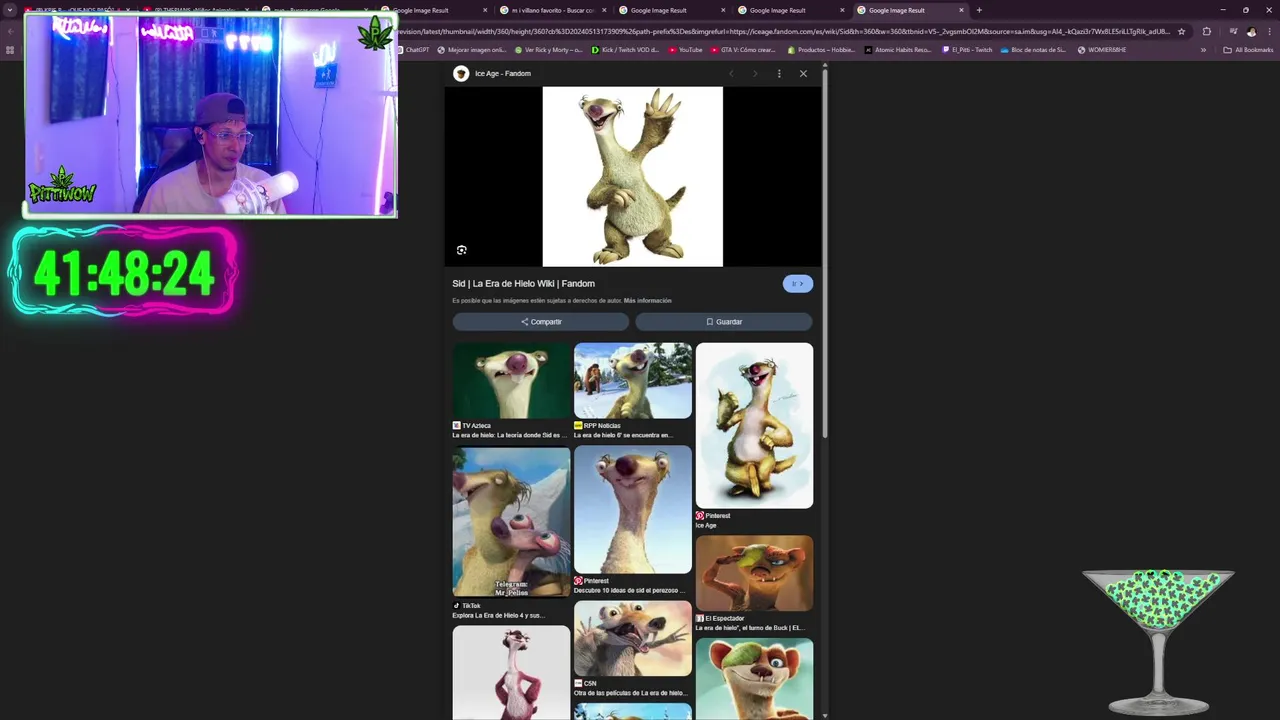
Task: Open the 'GTA V: Cómo crear' bookmark
Action: [x=743, y=50]
